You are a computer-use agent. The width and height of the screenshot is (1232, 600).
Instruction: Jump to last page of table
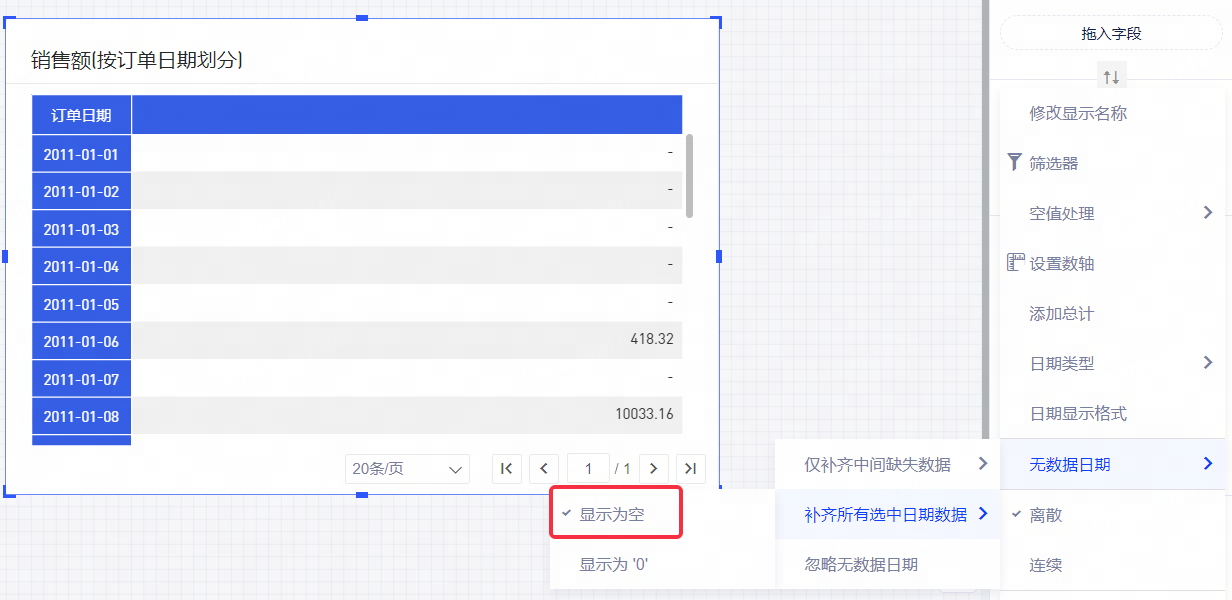click(x=691, y=468)
